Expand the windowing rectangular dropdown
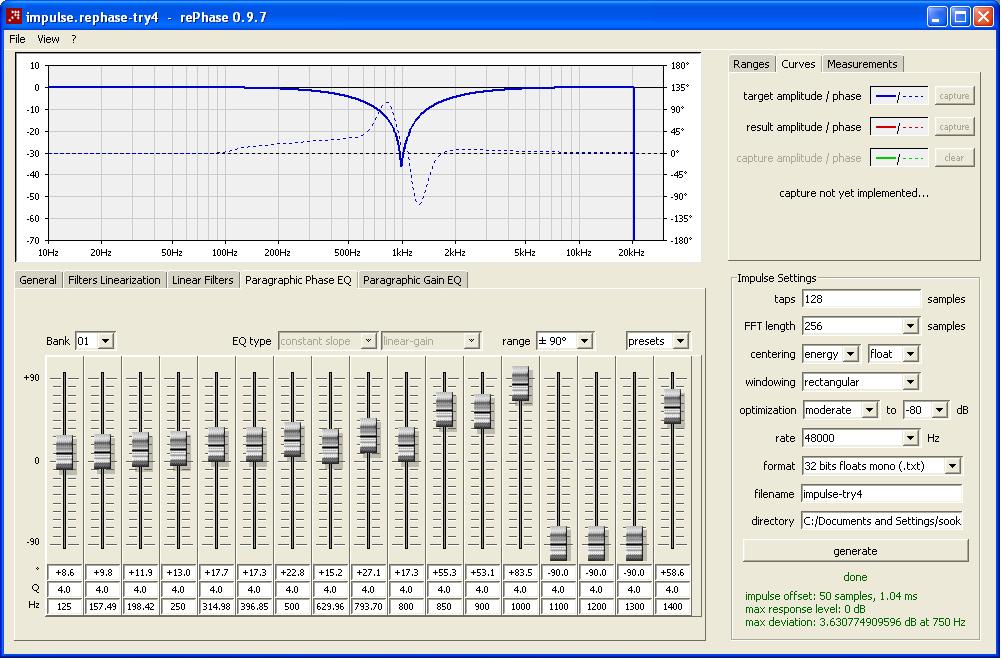 911,382
